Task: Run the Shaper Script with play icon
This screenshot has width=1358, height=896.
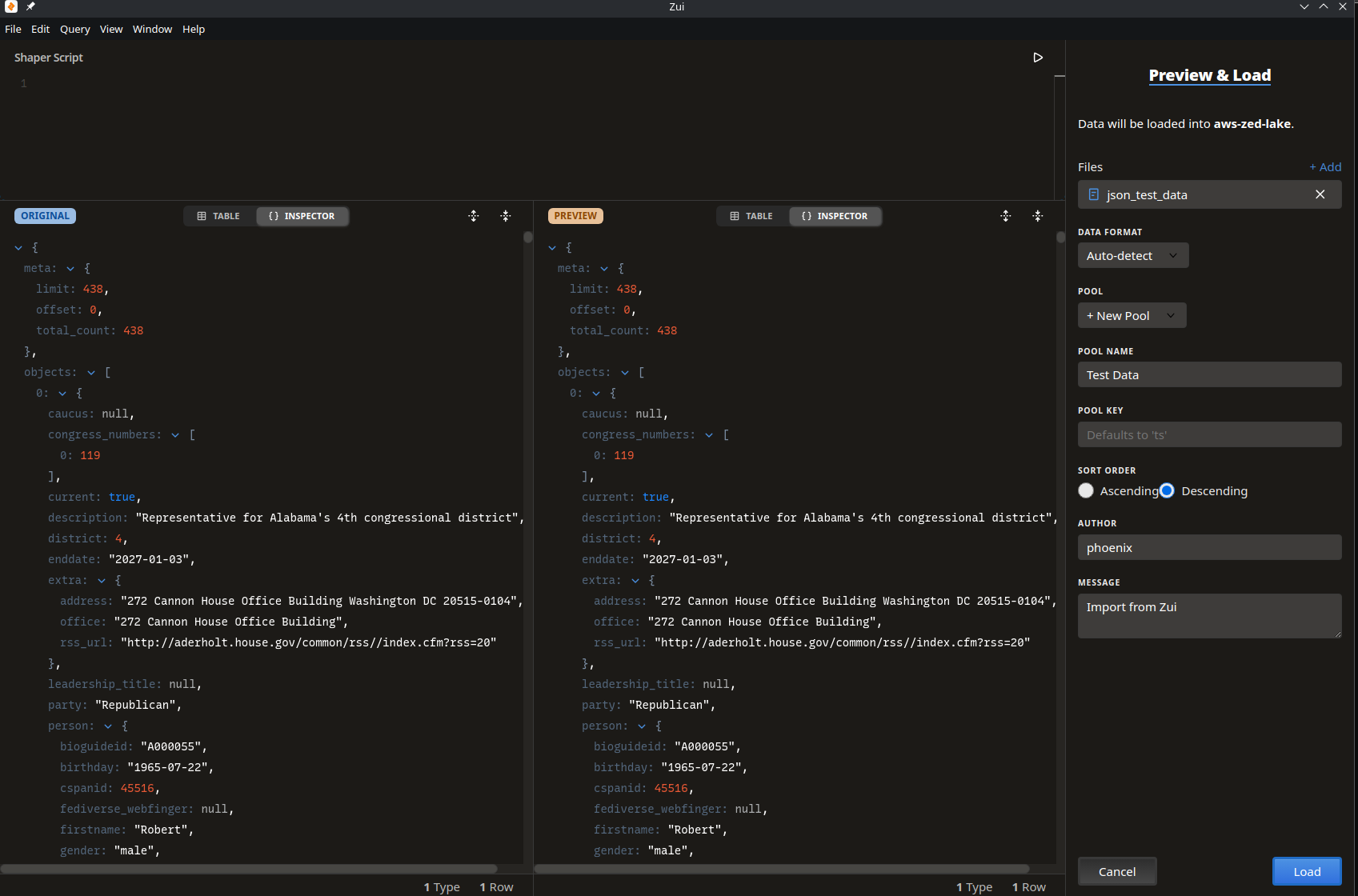Action: pos(1038,58)
